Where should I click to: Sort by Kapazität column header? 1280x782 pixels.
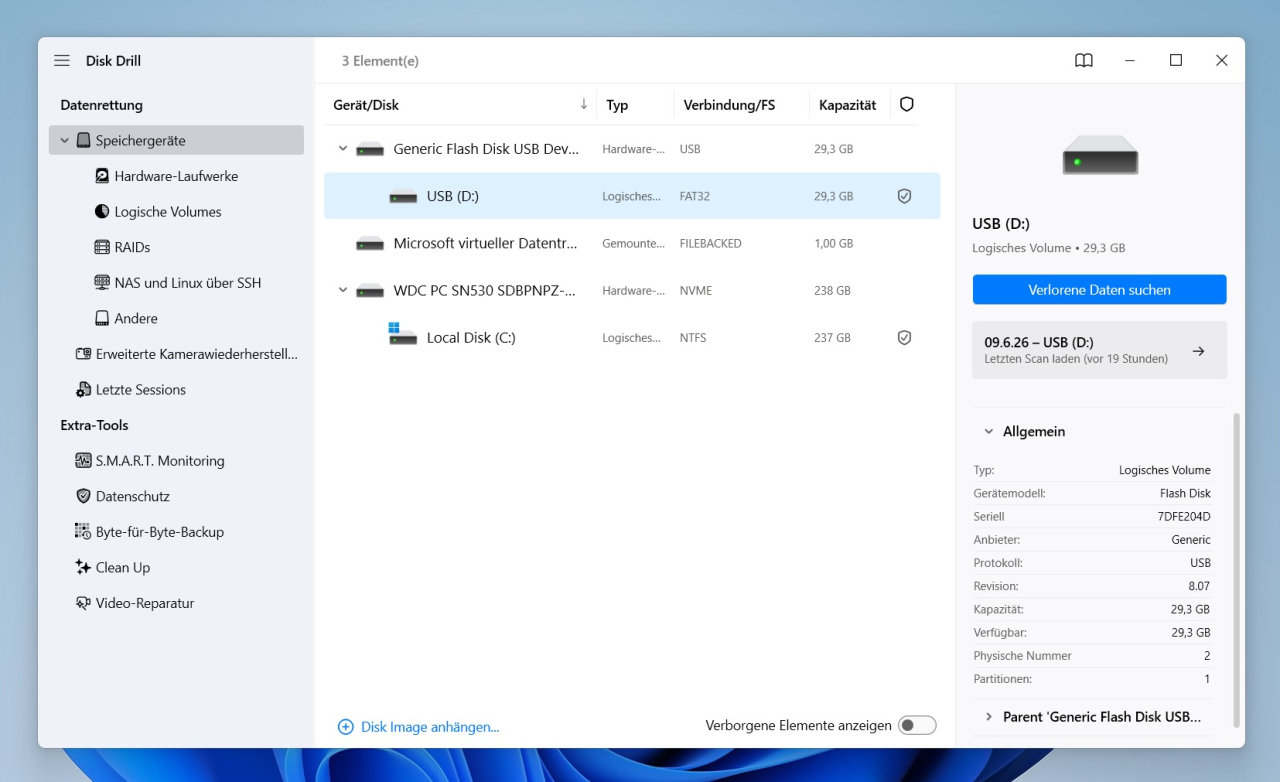[x=847, y=105]
